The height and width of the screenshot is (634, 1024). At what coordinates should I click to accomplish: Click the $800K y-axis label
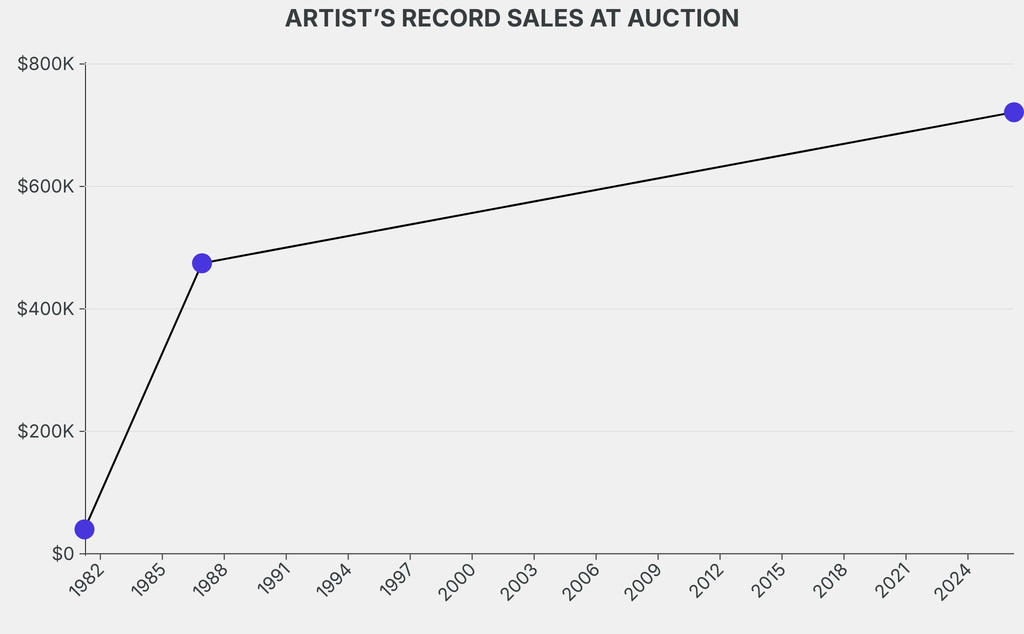click(46, 64)
